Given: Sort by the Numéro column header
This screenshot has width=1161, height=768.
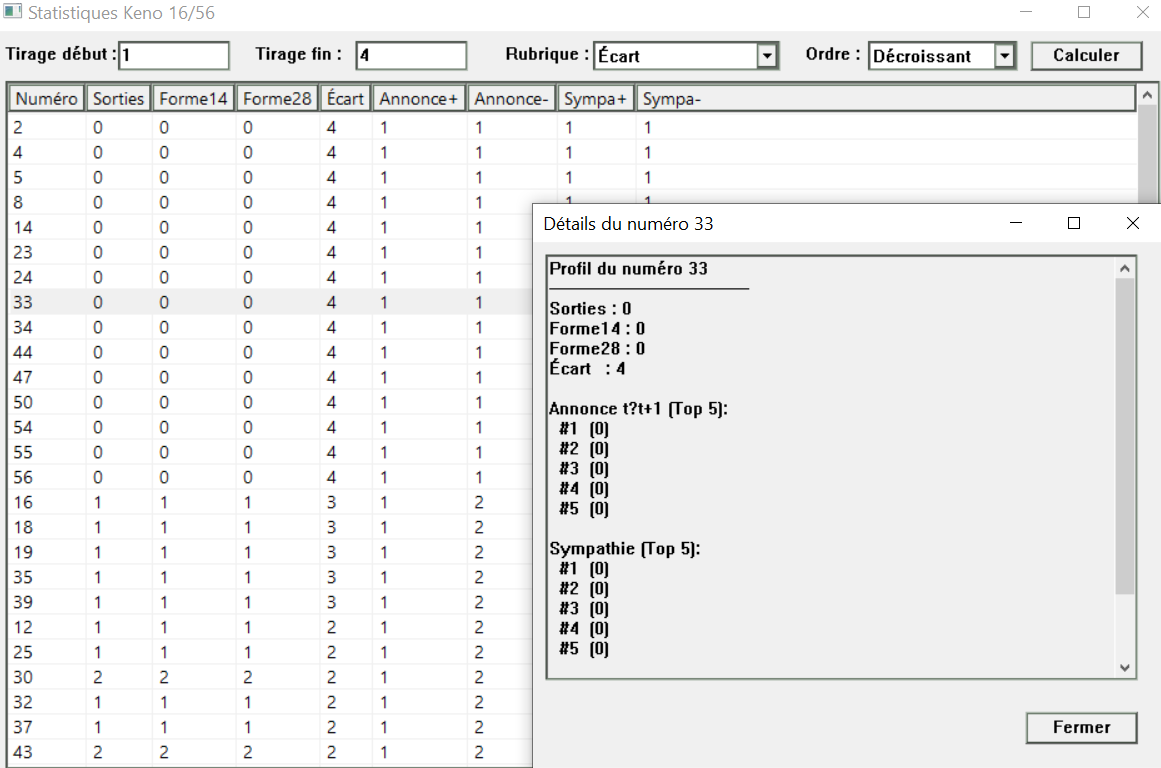Looking at the screenshot, I should 45,97.
